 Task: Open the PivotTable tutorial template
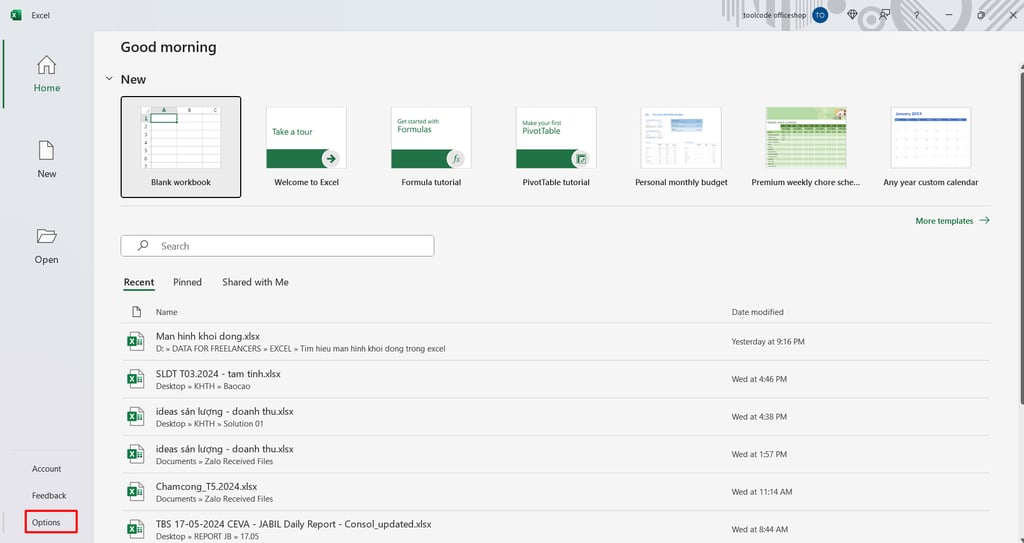click(556, 147)
